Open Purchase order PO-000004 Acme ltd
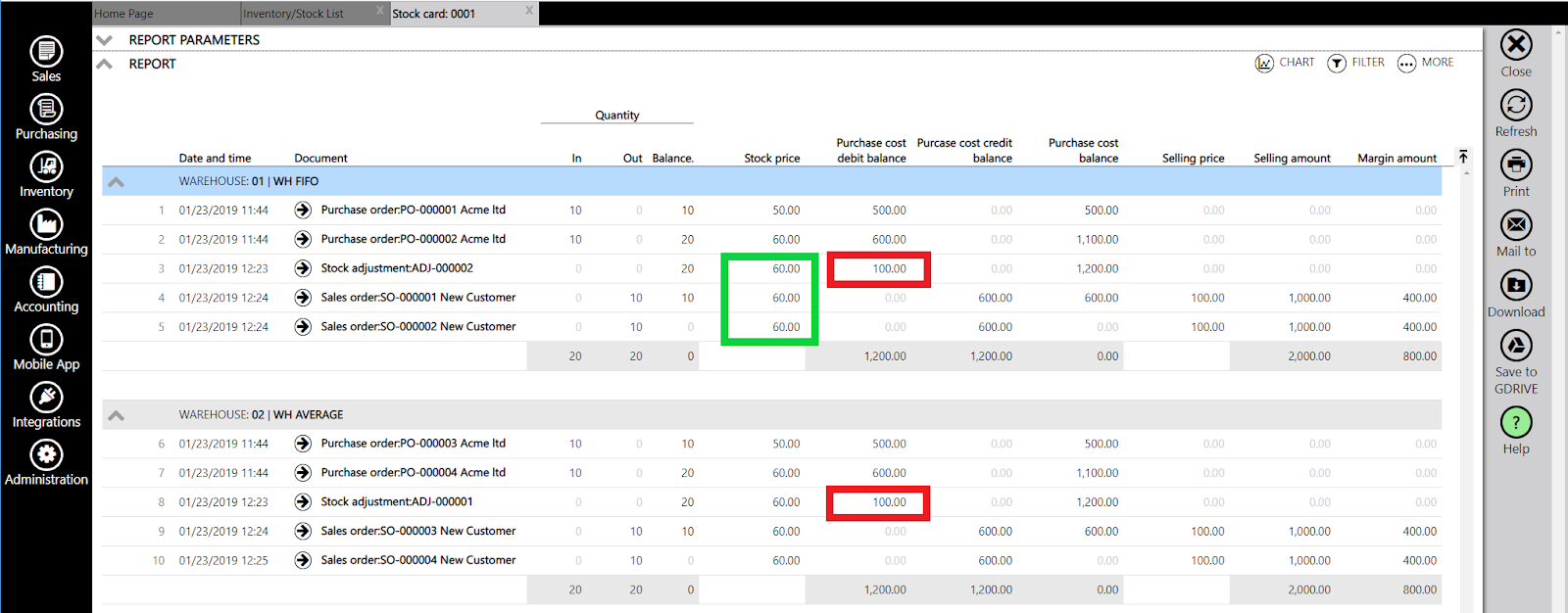Viewport: 1568px width, 613px height. click(414, 473)
